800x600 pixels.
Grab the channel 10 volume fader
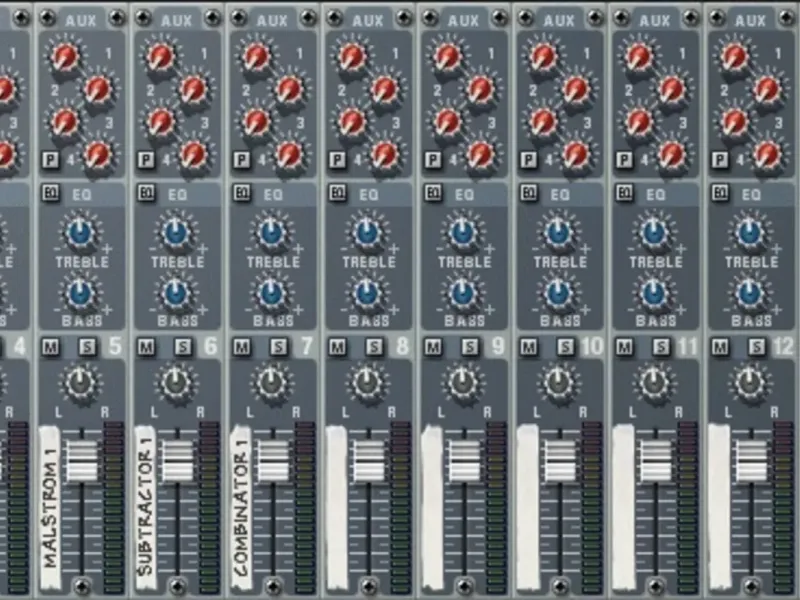point(560,461)
